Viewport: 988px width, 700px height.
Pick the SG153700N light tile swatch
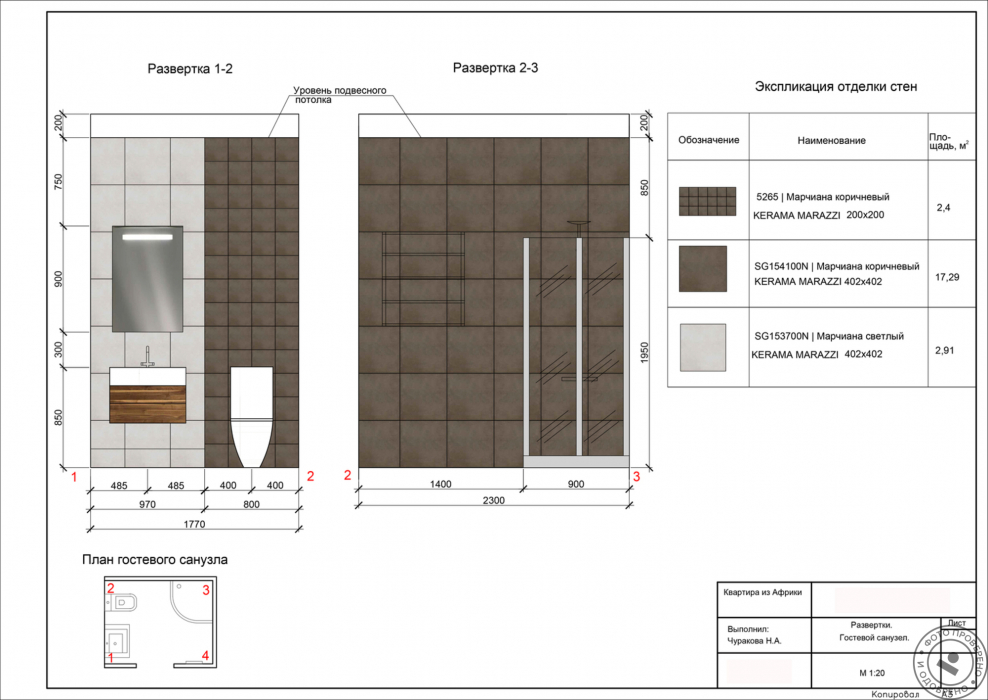click(702, 347)
